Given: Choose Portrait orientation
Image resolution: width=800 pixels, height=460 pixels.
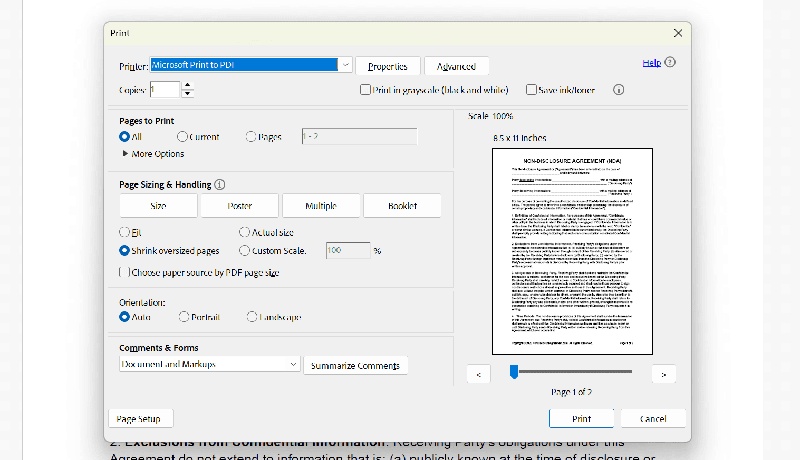Looking at the screenshot, I should tap(184, 317).
